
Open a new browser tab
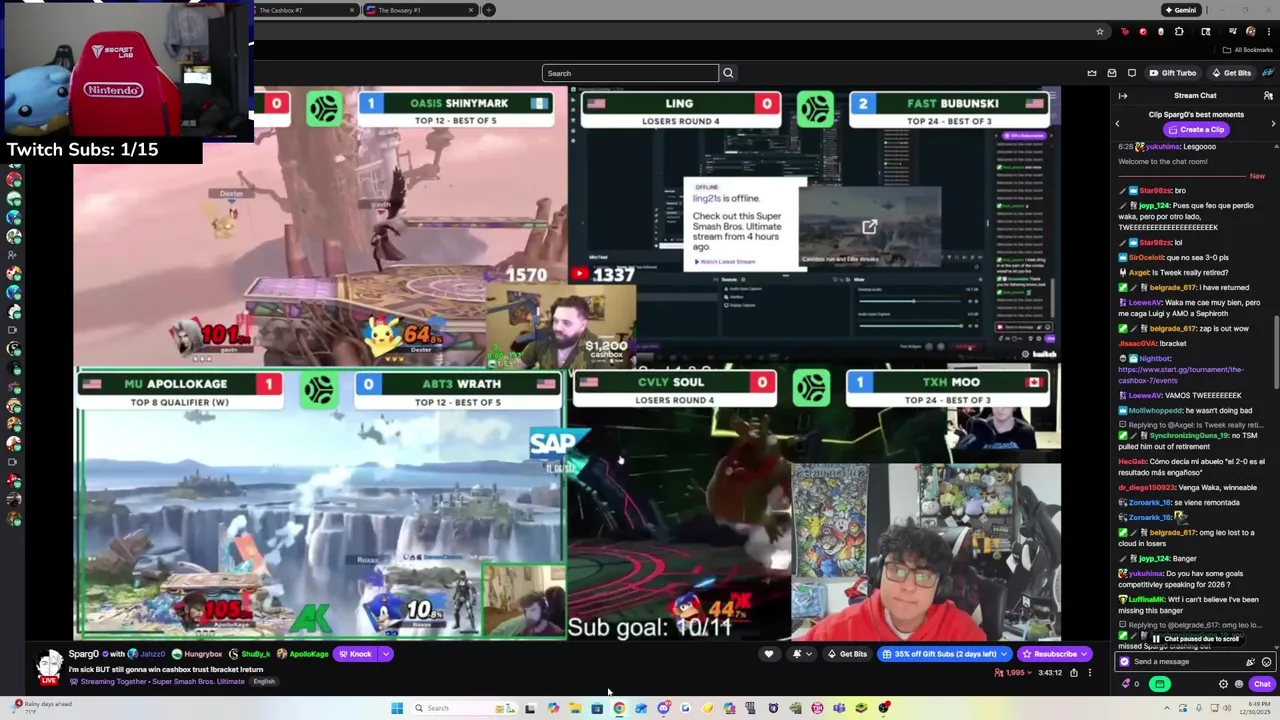(489, 10)
